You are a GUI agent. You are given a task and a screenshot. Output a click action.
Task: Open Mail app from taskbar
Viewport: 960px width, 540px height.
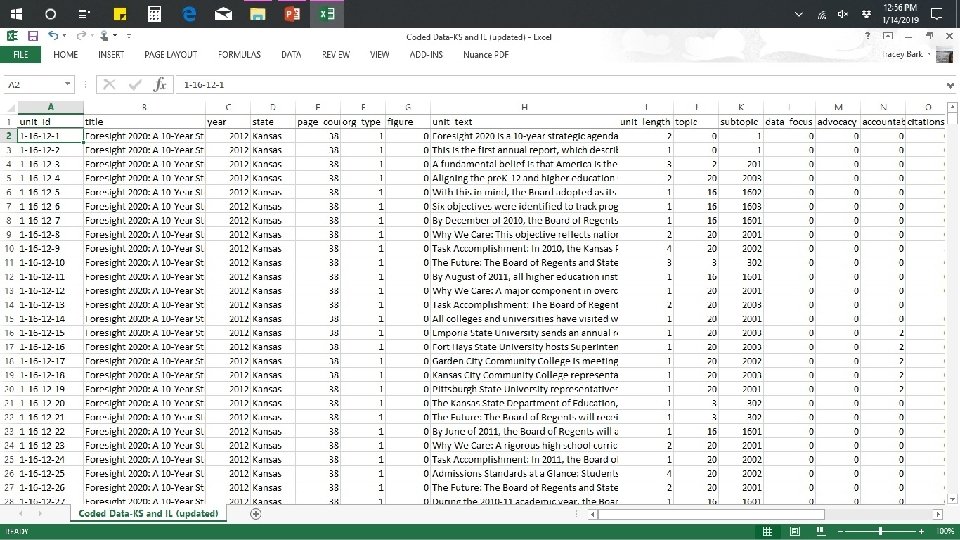click(223, 13)
